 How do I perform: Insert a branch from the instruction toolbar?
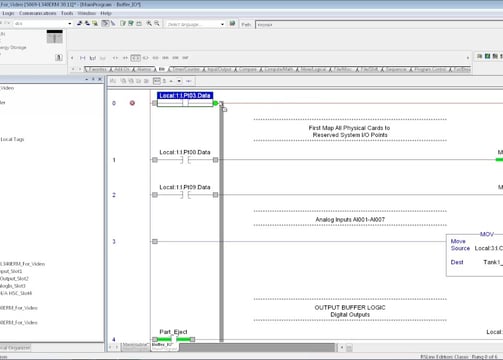pyautogui.click(x=93, y=58)
